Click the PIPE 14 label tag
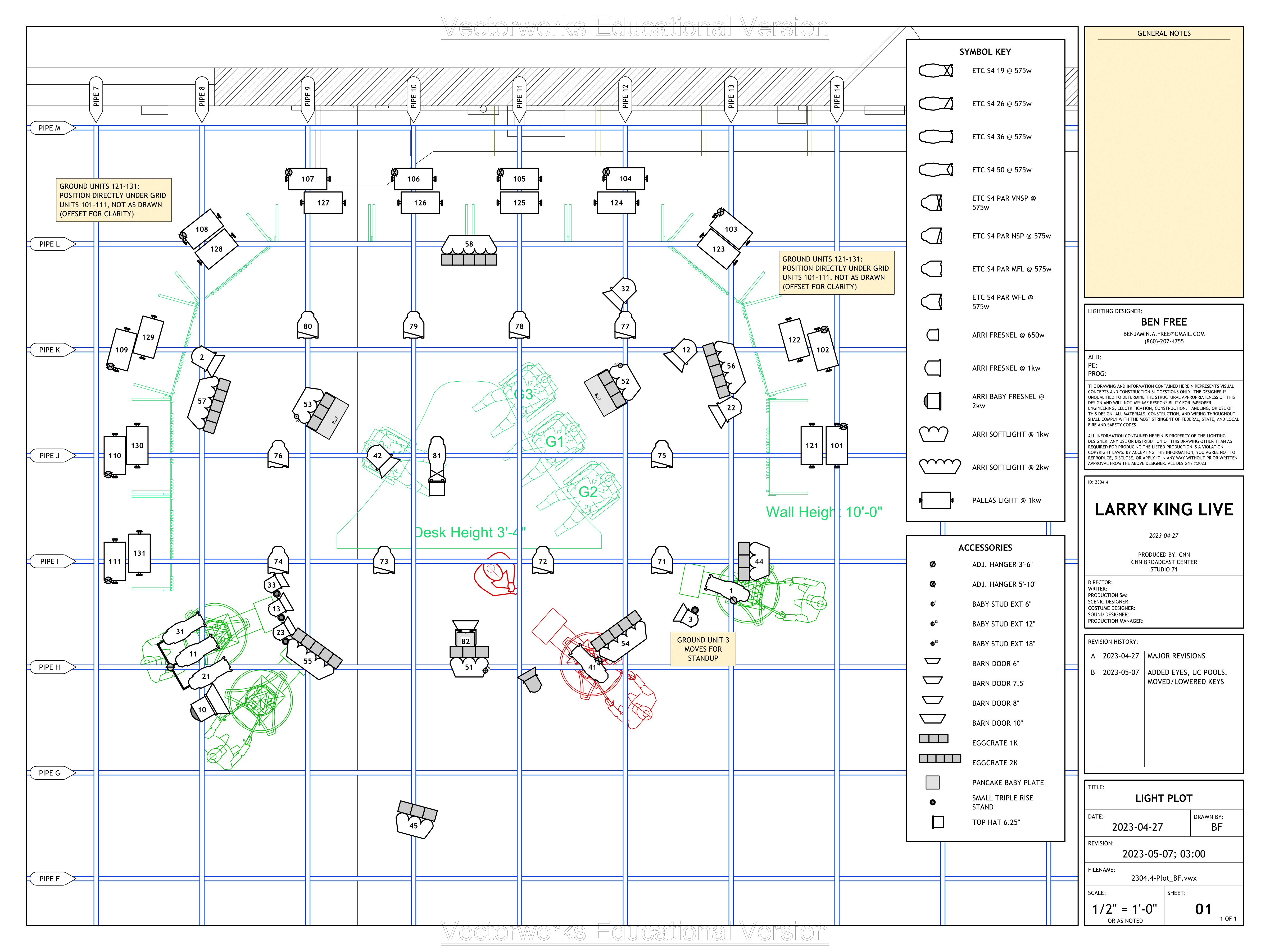This screenshot has height=952, width=1270. 837,99
